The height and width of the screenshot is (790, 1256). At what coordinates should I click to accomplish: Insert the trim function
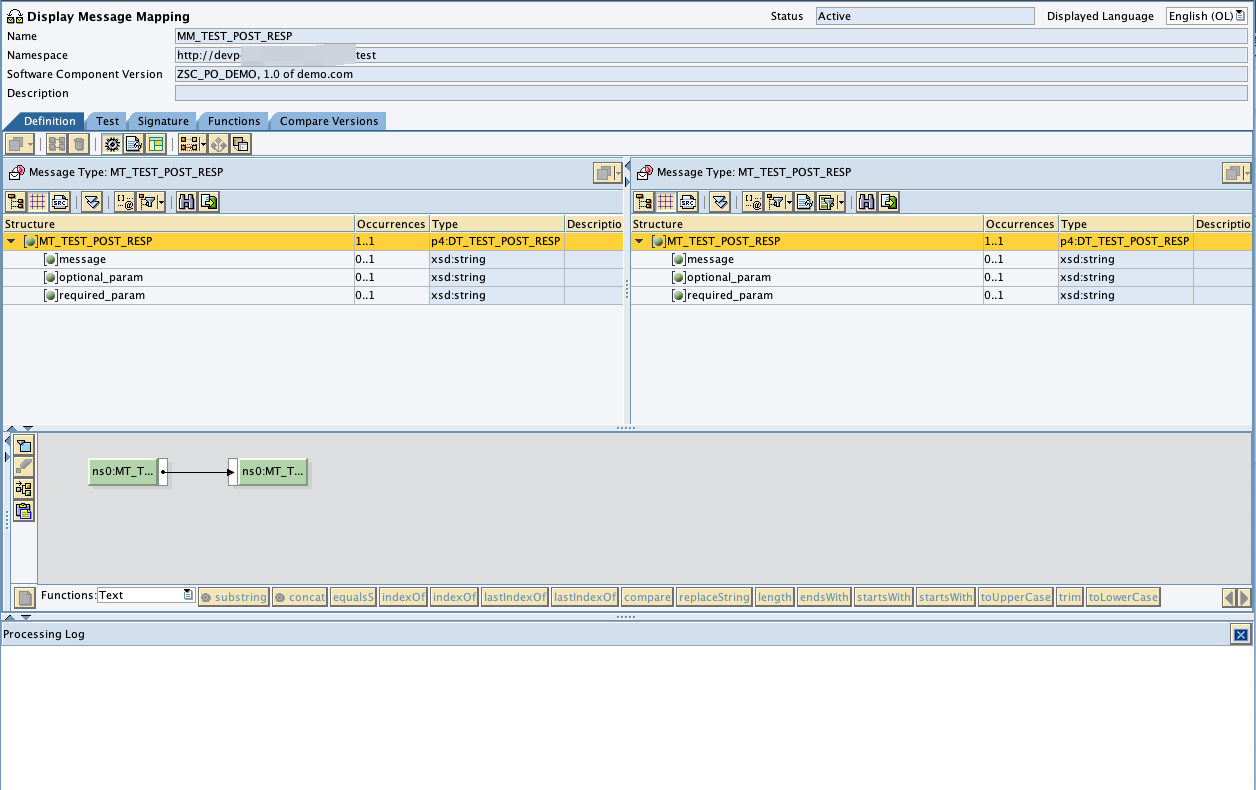pos(1070,597)
